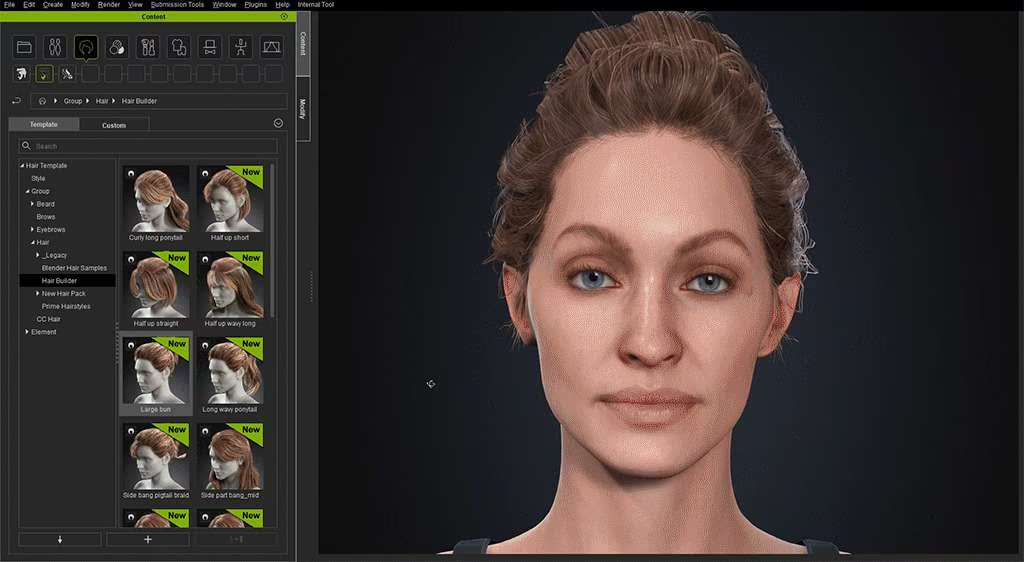Open the Skin materials (spheres) category icon
Viewport: 1024px width, 562px height.
point(117,47)
